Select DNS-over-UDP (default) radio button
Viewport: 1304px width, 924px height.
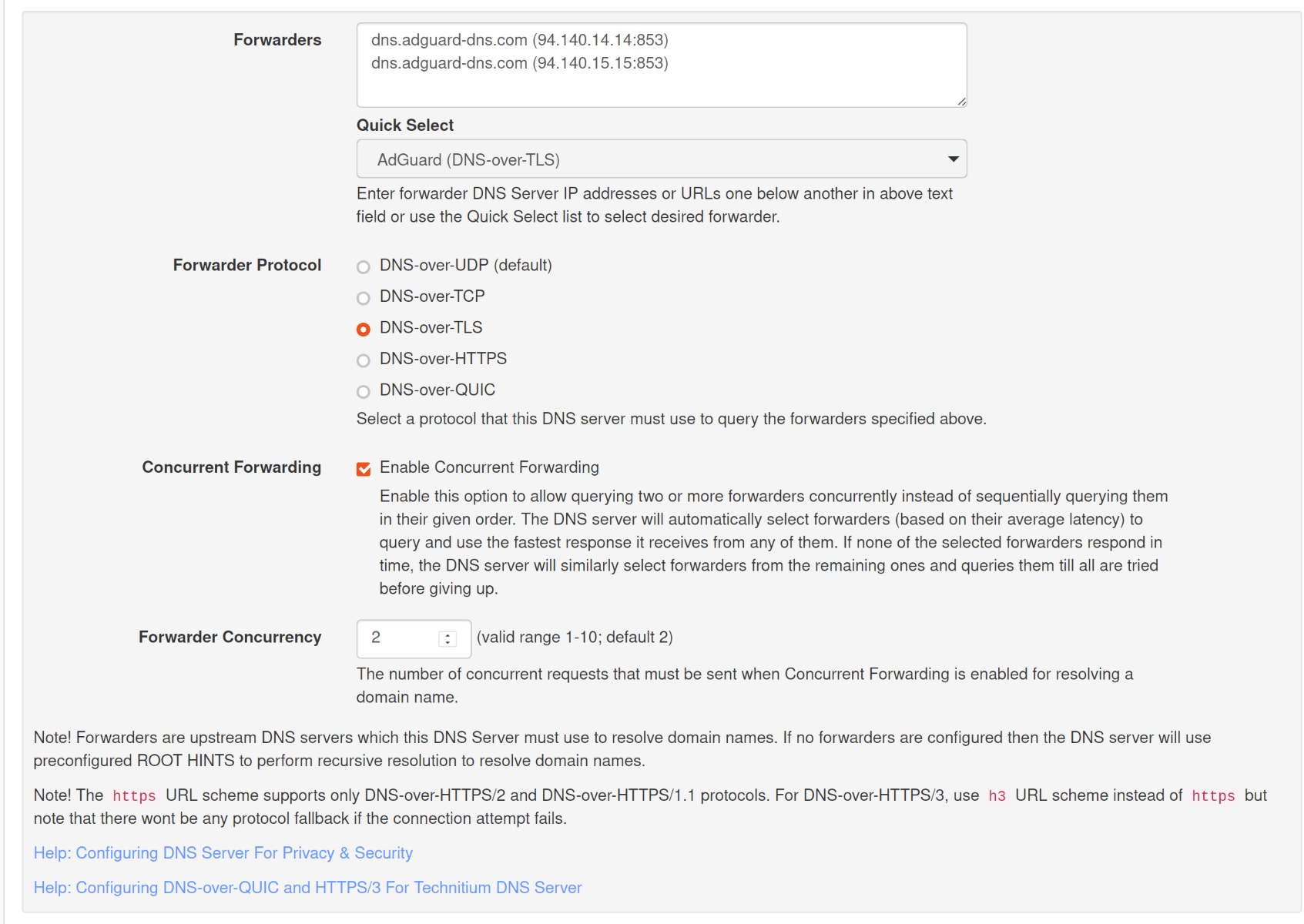pyautogui.click(x=364, y=267)
